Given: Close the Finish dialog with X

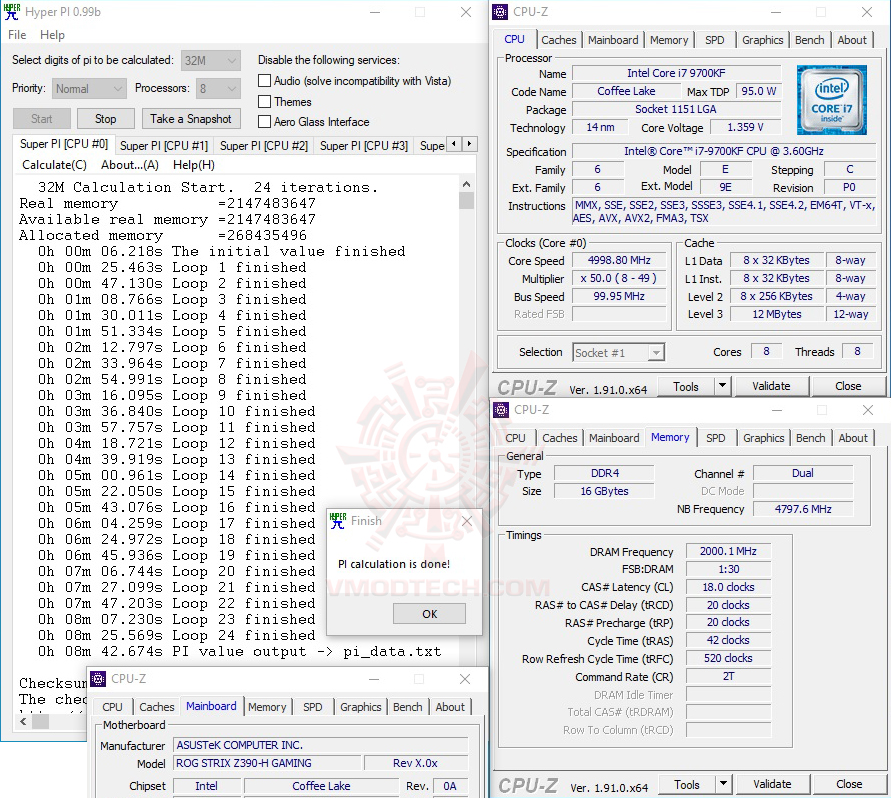Looking at the screenshot, I should pyautogui.click(x=467, y=521).
